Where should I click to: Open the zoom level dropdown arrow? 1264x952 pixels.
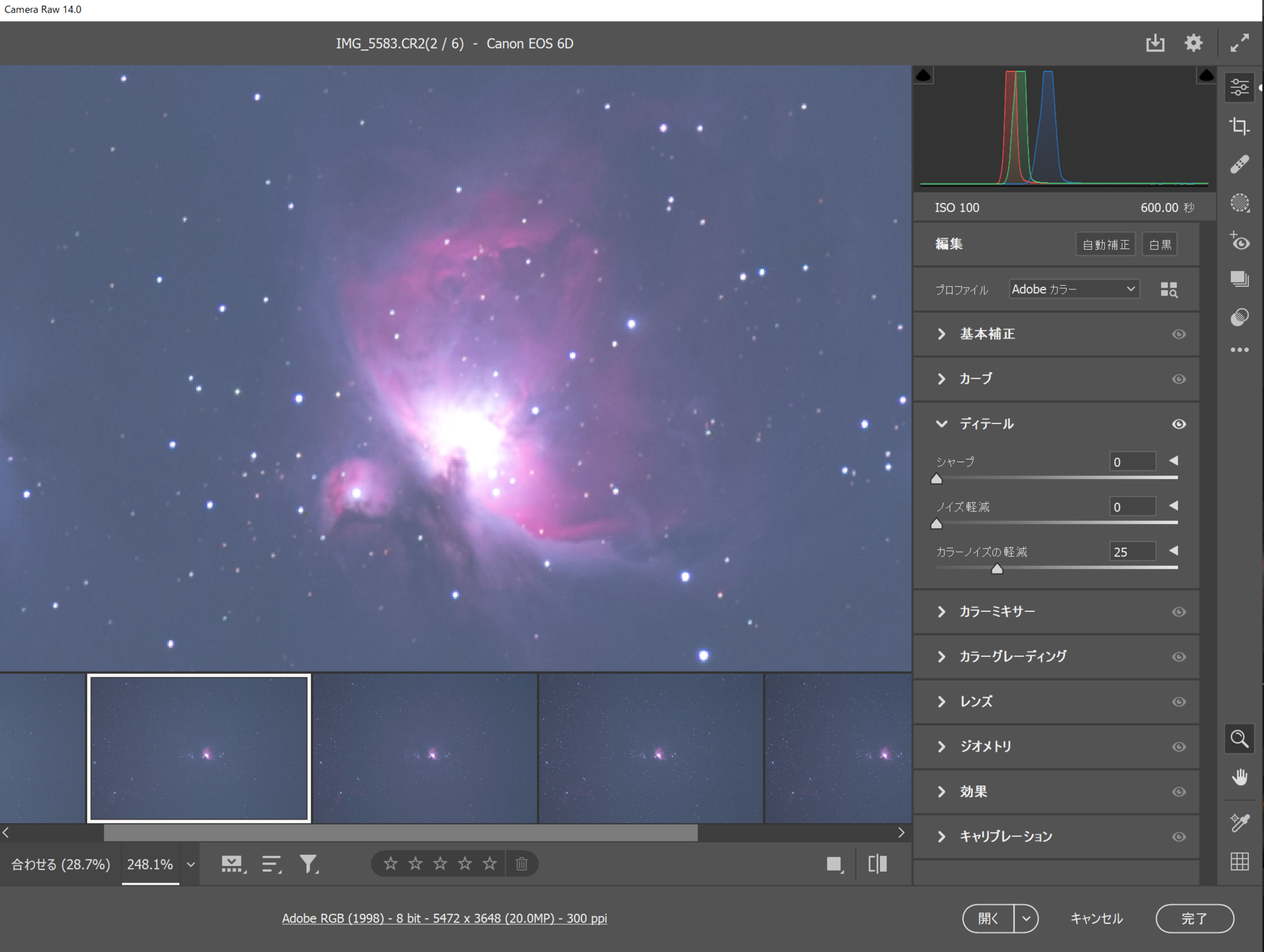coord(190,864)
